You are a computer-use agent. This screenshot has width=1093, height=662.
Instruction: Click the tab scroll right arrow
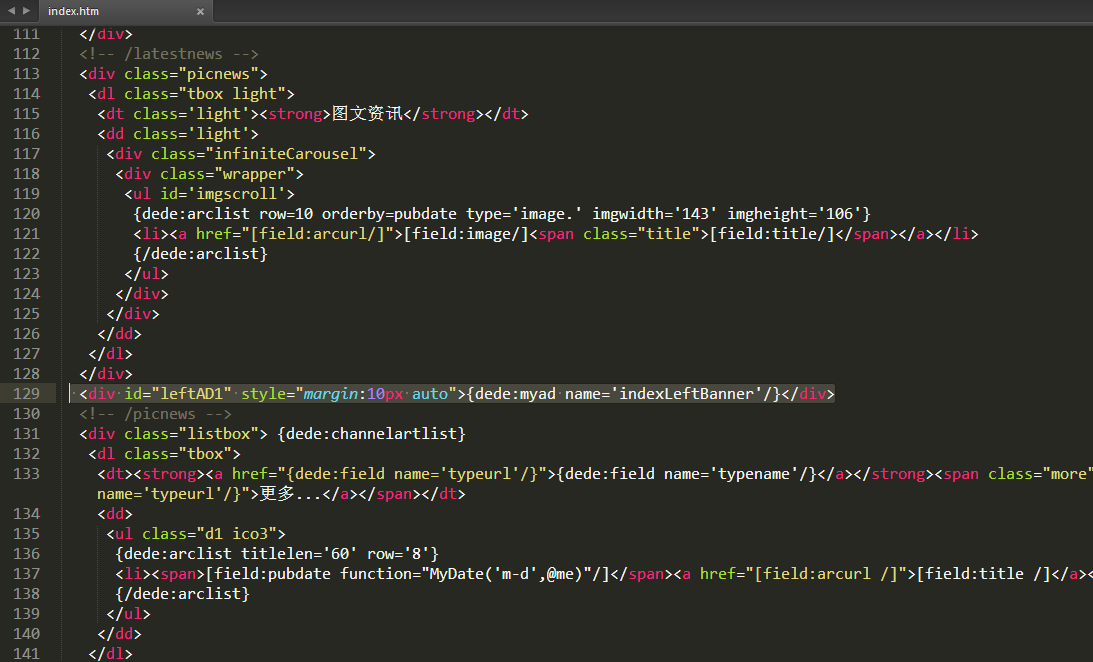[x=26, y=10]
